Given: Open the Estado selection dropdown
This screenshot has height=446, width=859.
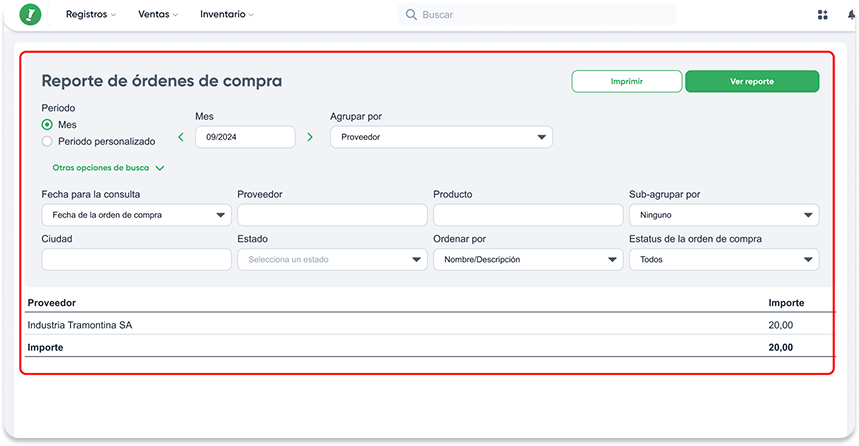Looking at the screenshot, I should (332, 259).
